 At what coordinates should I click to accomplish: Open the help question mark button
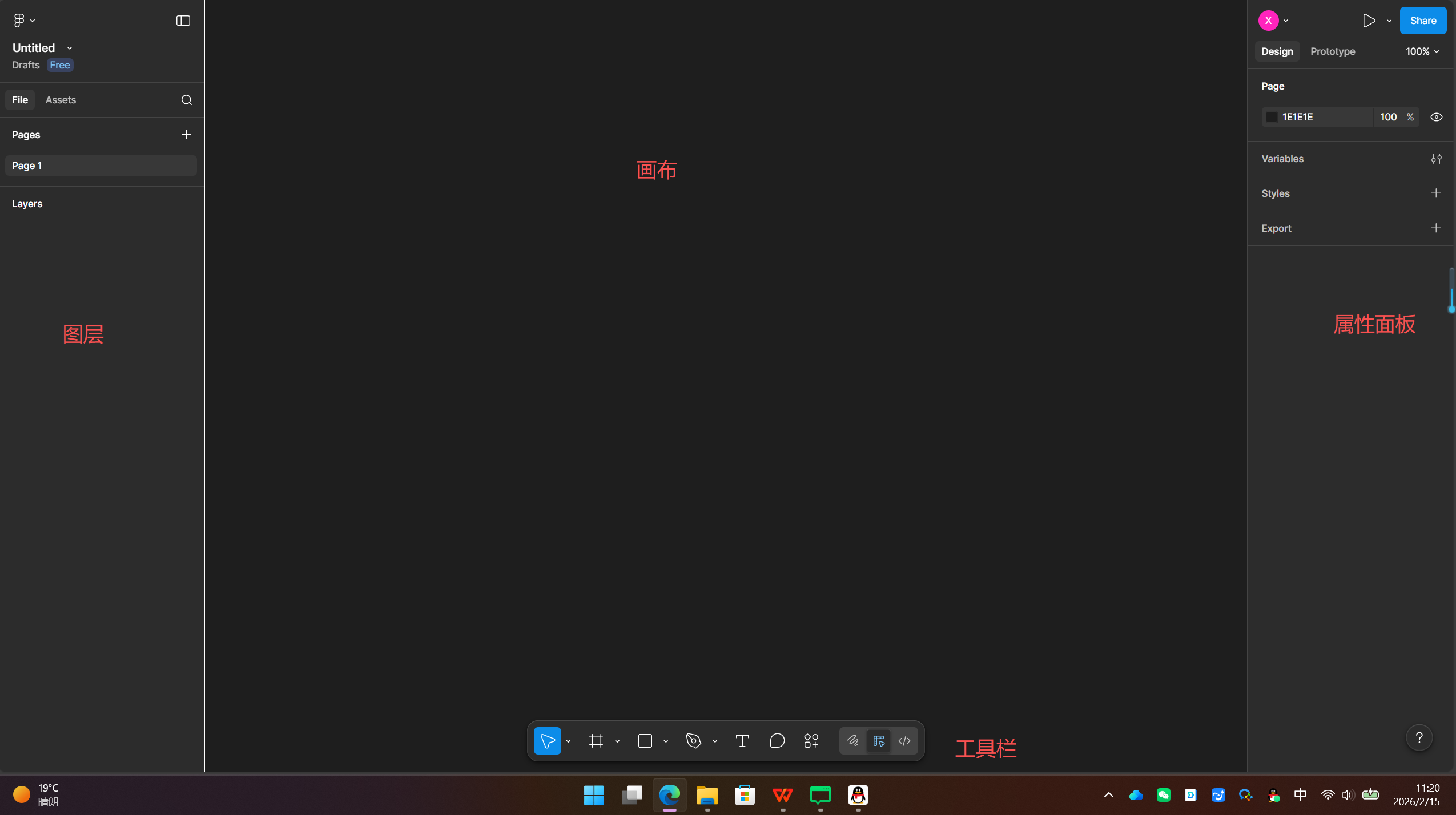click(x=1419, y=737)
